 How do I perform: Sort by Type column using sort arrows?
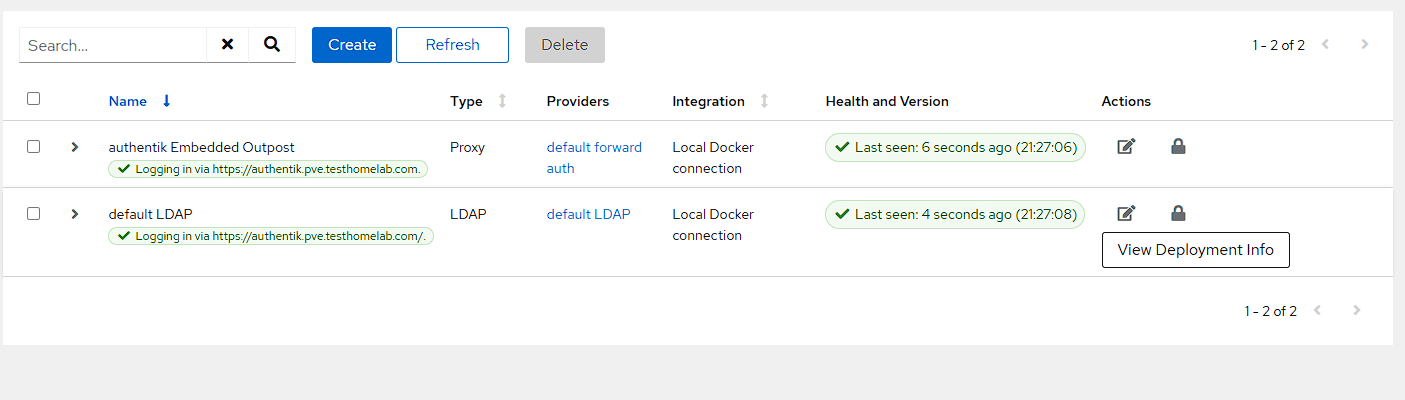[x=502, y=101]
